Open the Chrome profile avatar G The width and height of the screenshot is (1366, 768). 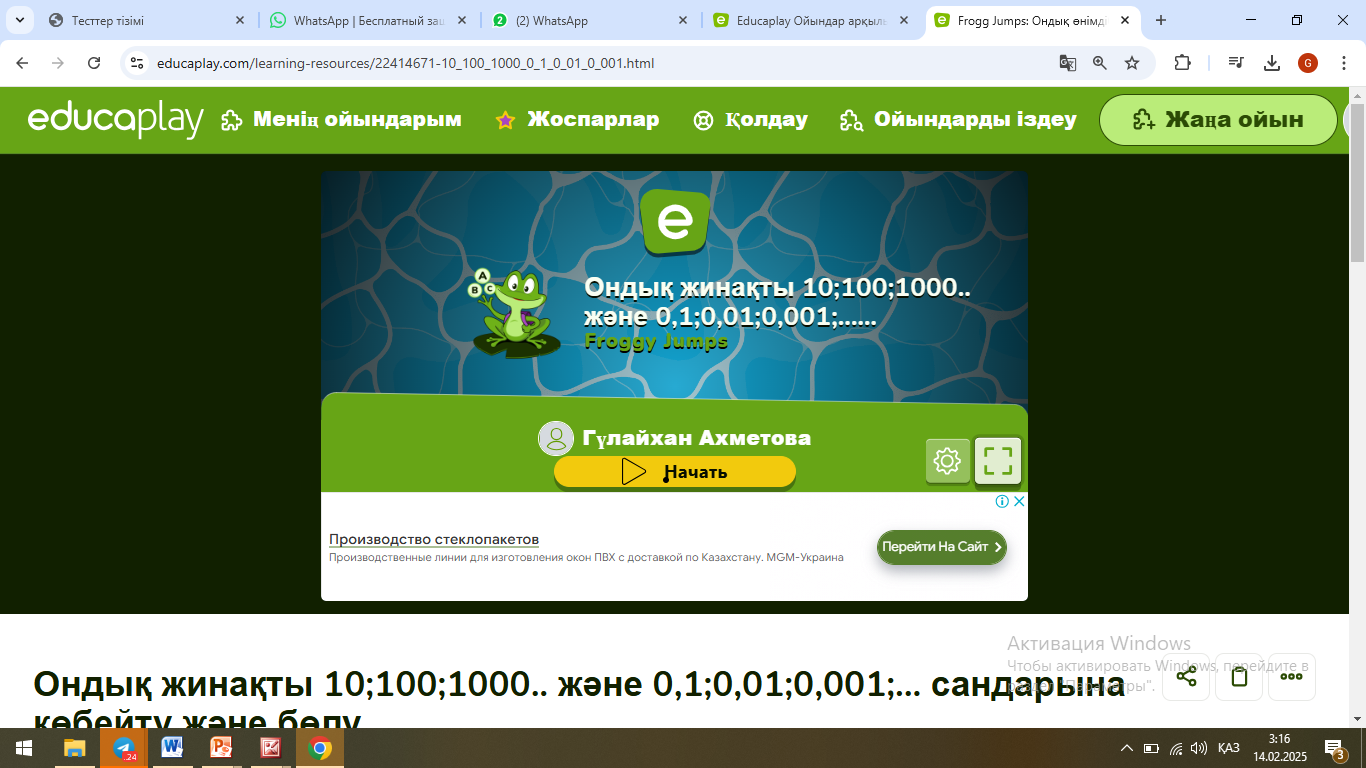coord(1308,63)
